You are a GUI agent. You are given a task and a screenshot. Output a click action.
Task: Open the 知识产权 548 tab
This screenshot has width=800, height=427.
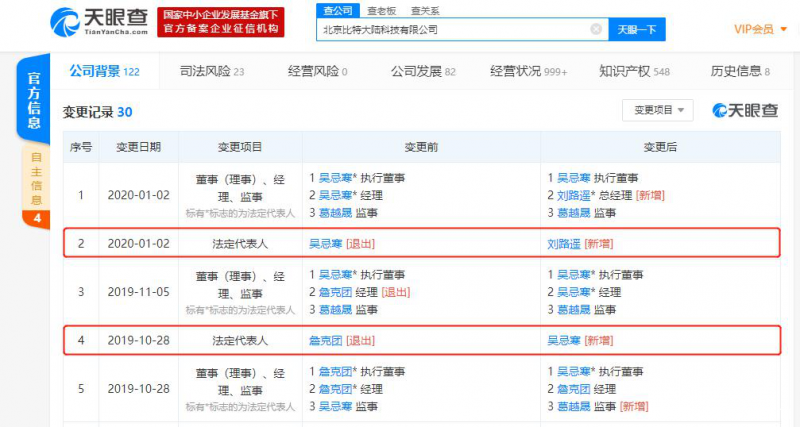click(634, 71)
